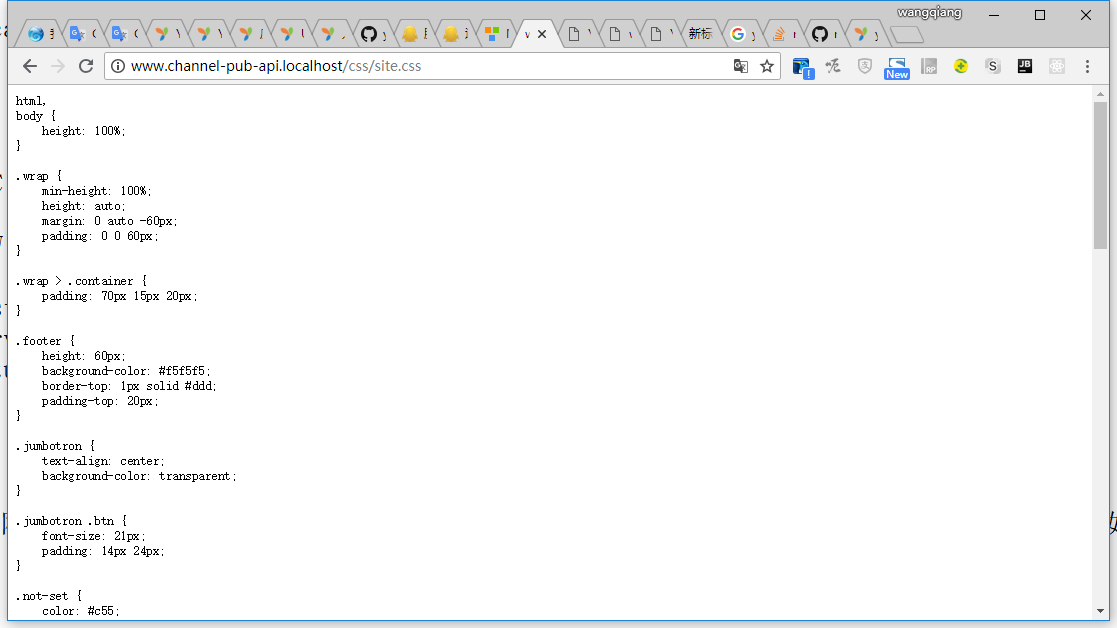Screen dimensions: 1117x628
Task: Open the blue extension with exclamation badge
Action: [803, 68]
